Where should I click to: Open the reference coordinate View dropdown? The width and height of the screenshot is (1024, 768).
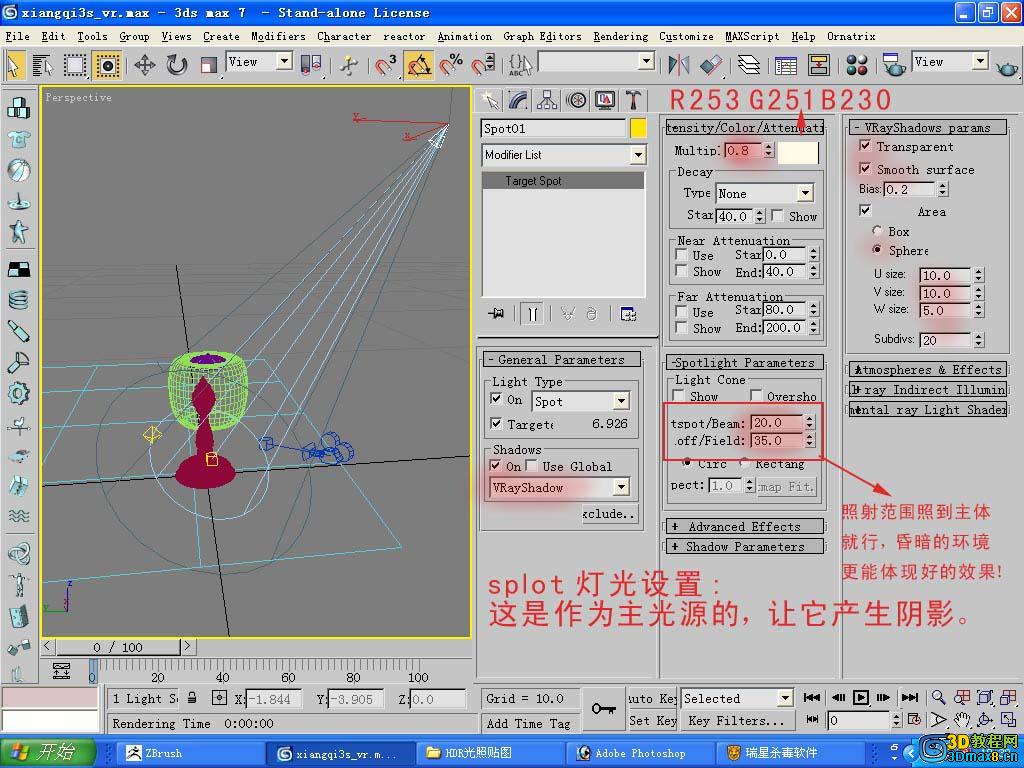tap(259, 62)
